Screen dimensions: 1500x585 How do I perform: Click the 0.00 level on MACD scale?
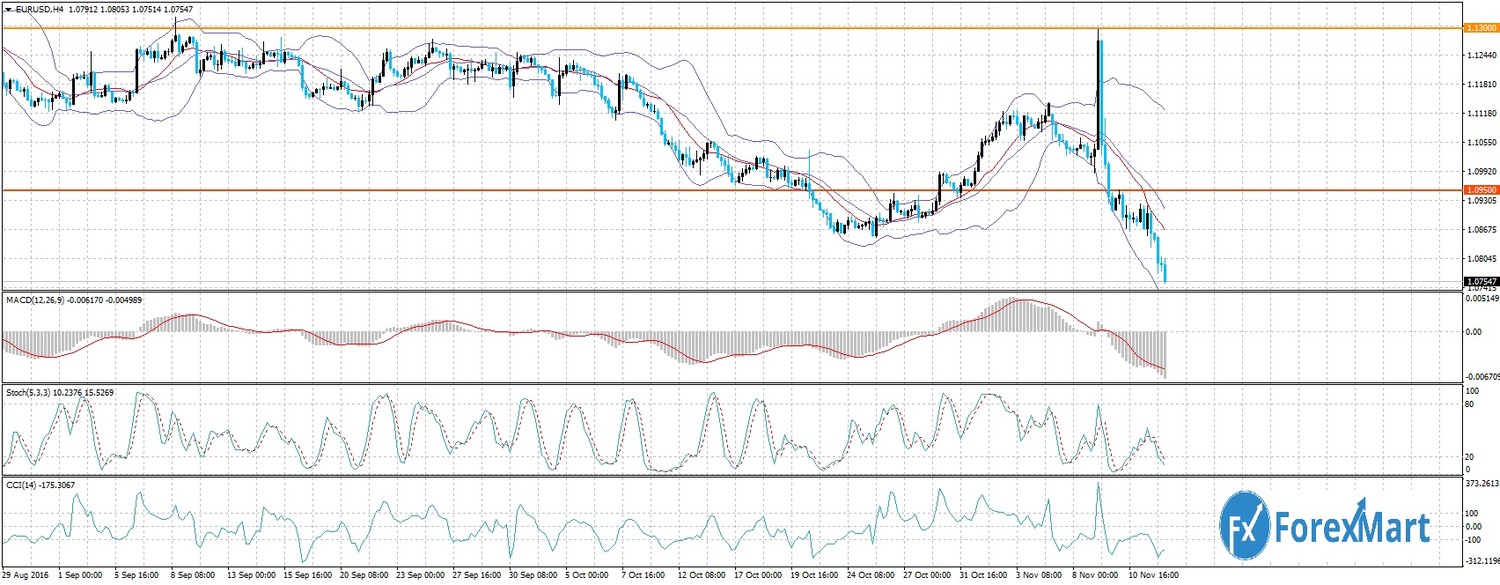[1472, 332]
